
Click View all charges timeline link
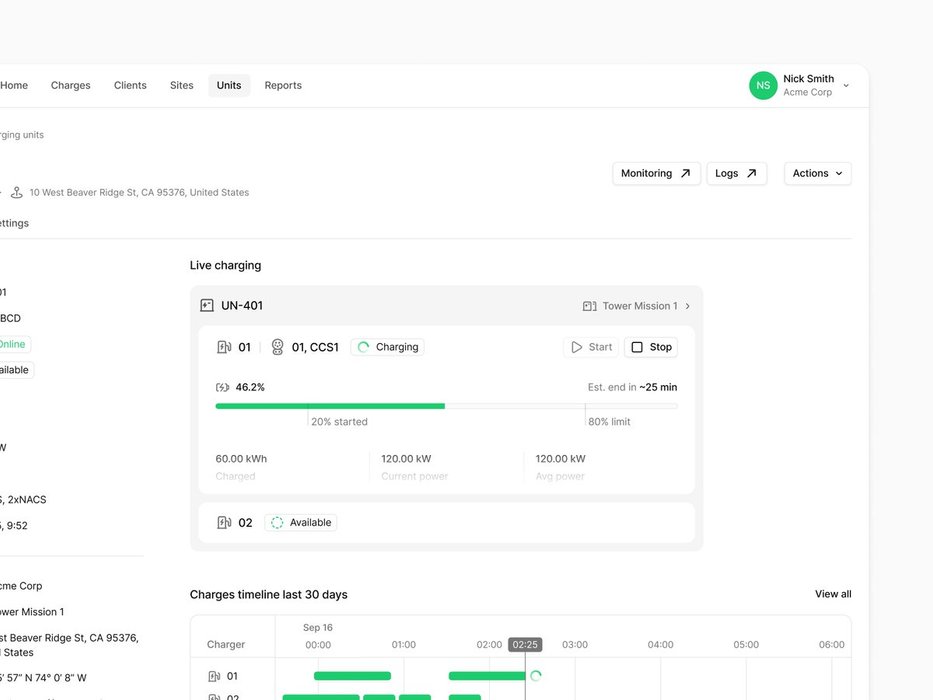click(x=833, y=594)
